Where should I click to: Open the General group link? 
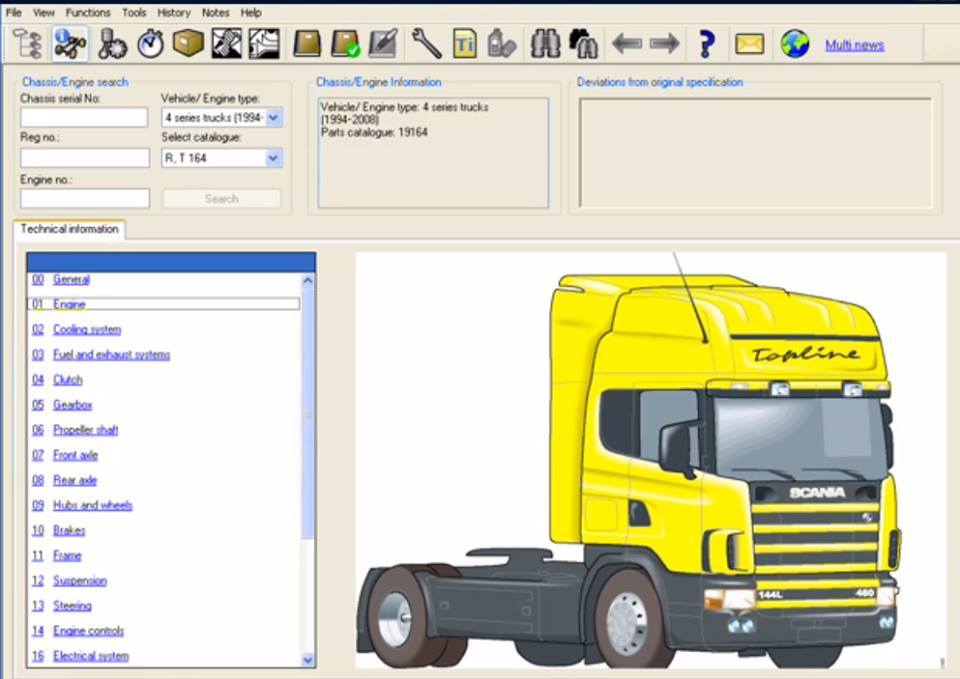coord(71,279)
